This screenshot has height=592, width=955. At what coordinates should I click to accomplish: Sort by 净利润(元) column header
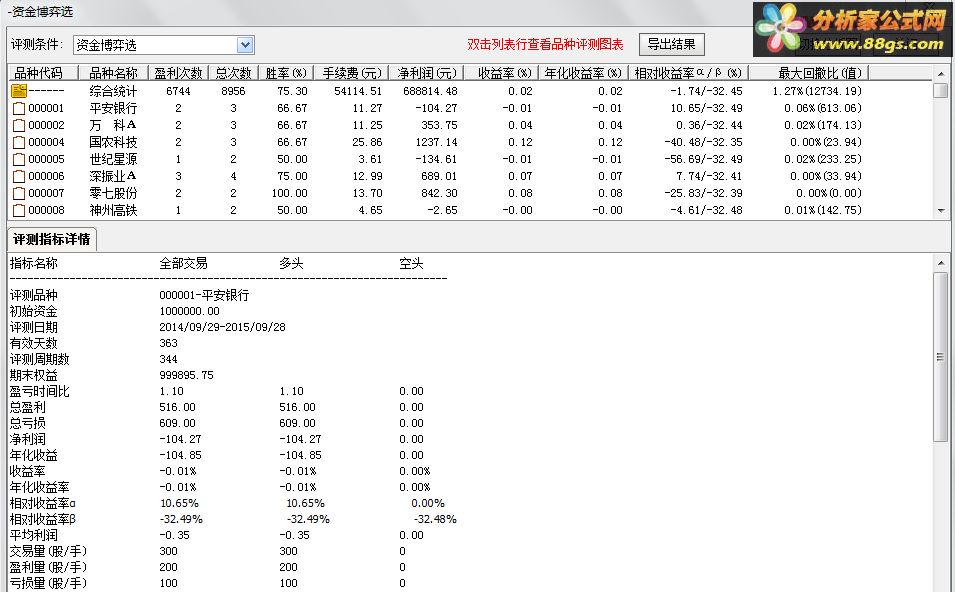(426, 73)
